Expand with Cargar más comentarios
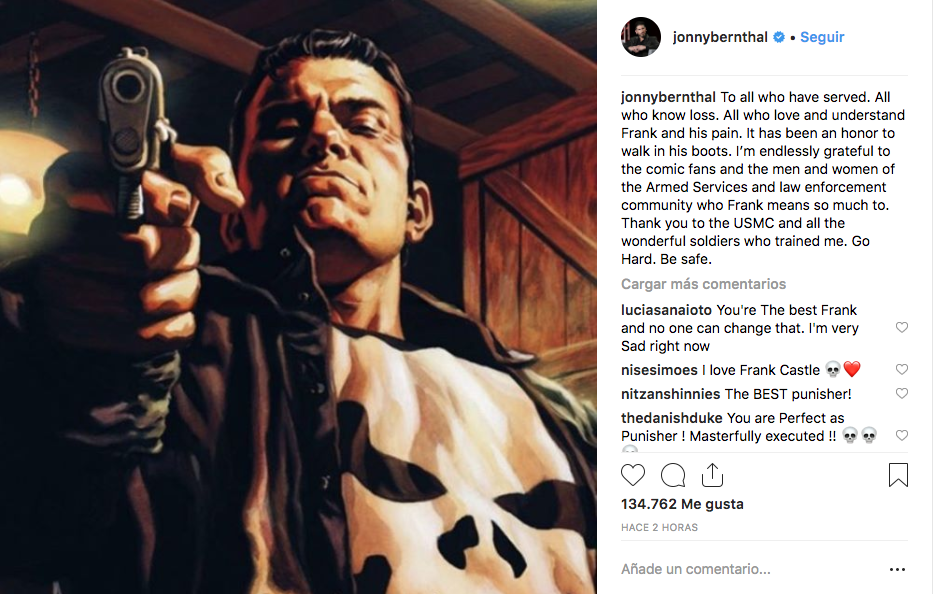 (x=703, y=284)
